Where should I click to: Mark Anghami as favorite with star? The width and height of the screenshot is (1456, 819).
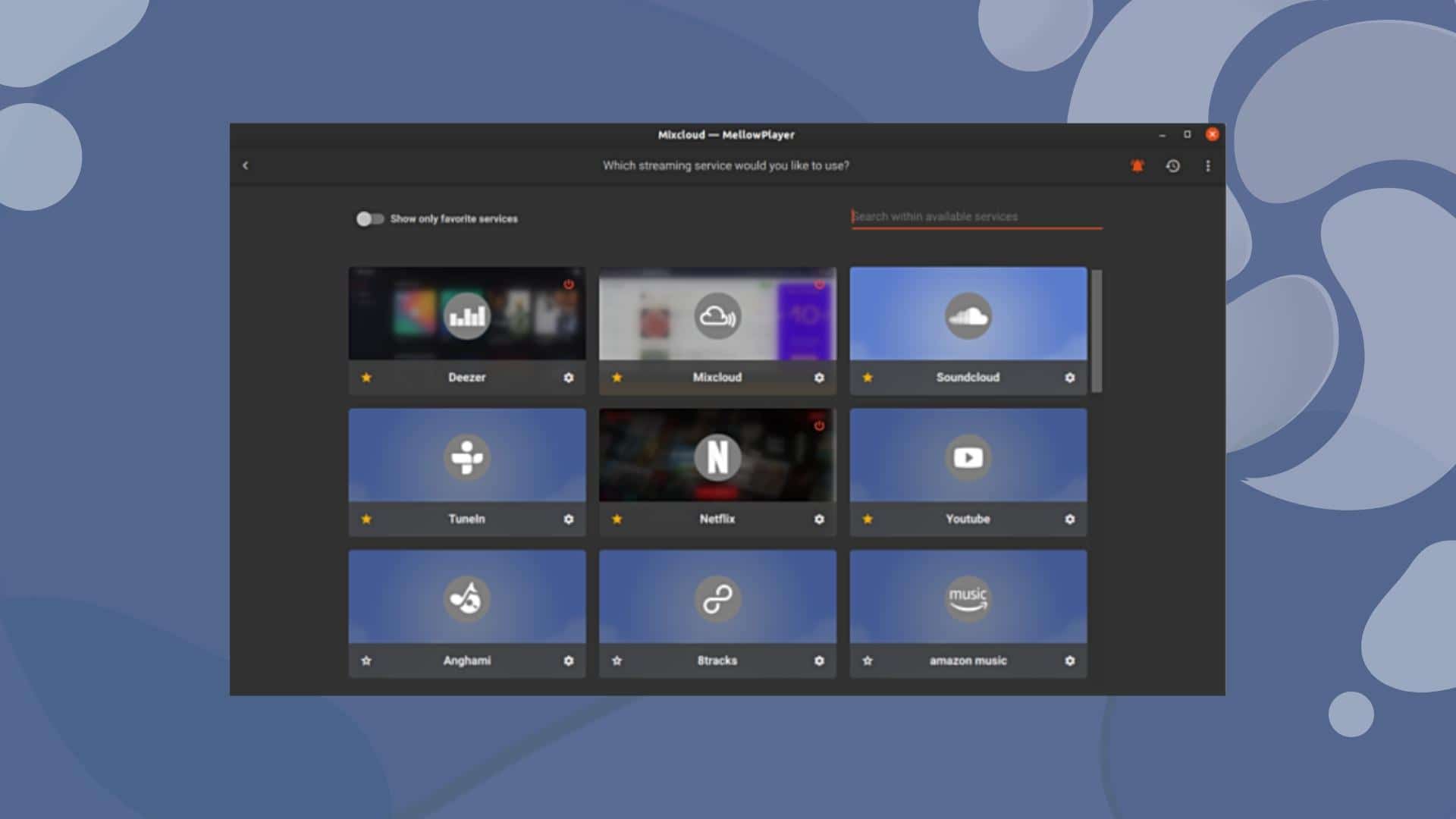366,661
